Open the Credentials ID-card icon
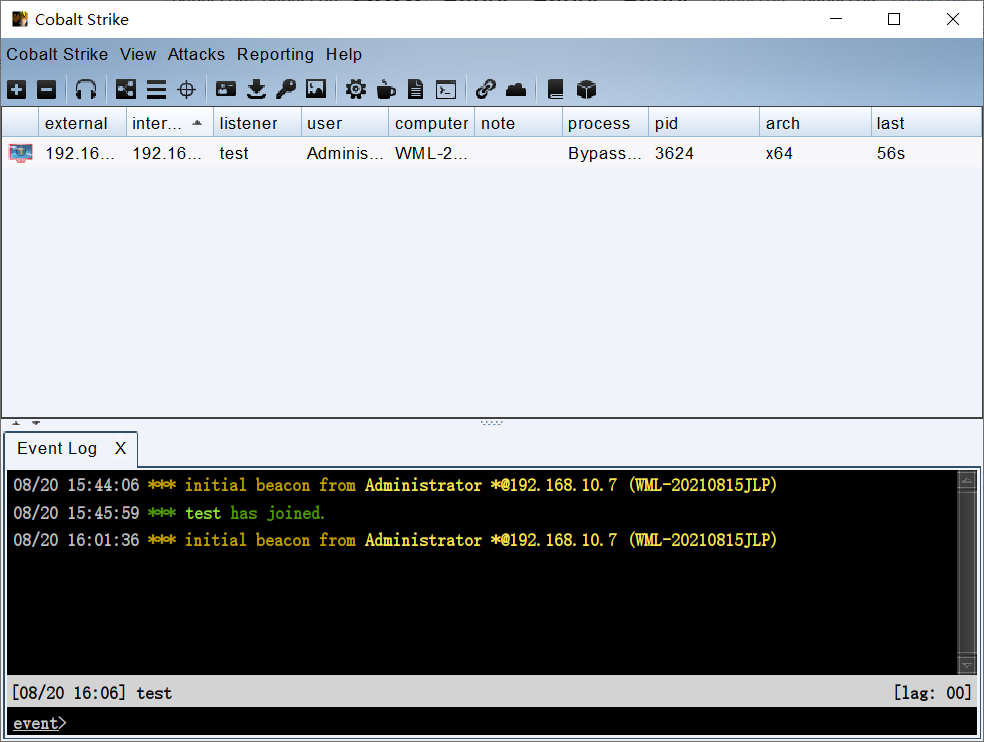984x742 pixels. (226, 89)
